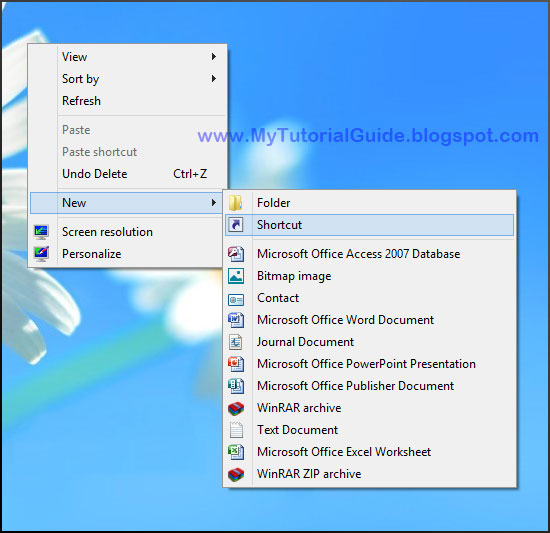Click the Ctrl+Z shortcut text
The height and width of the screenshot is (533, 550).
(x=190, y=174)
